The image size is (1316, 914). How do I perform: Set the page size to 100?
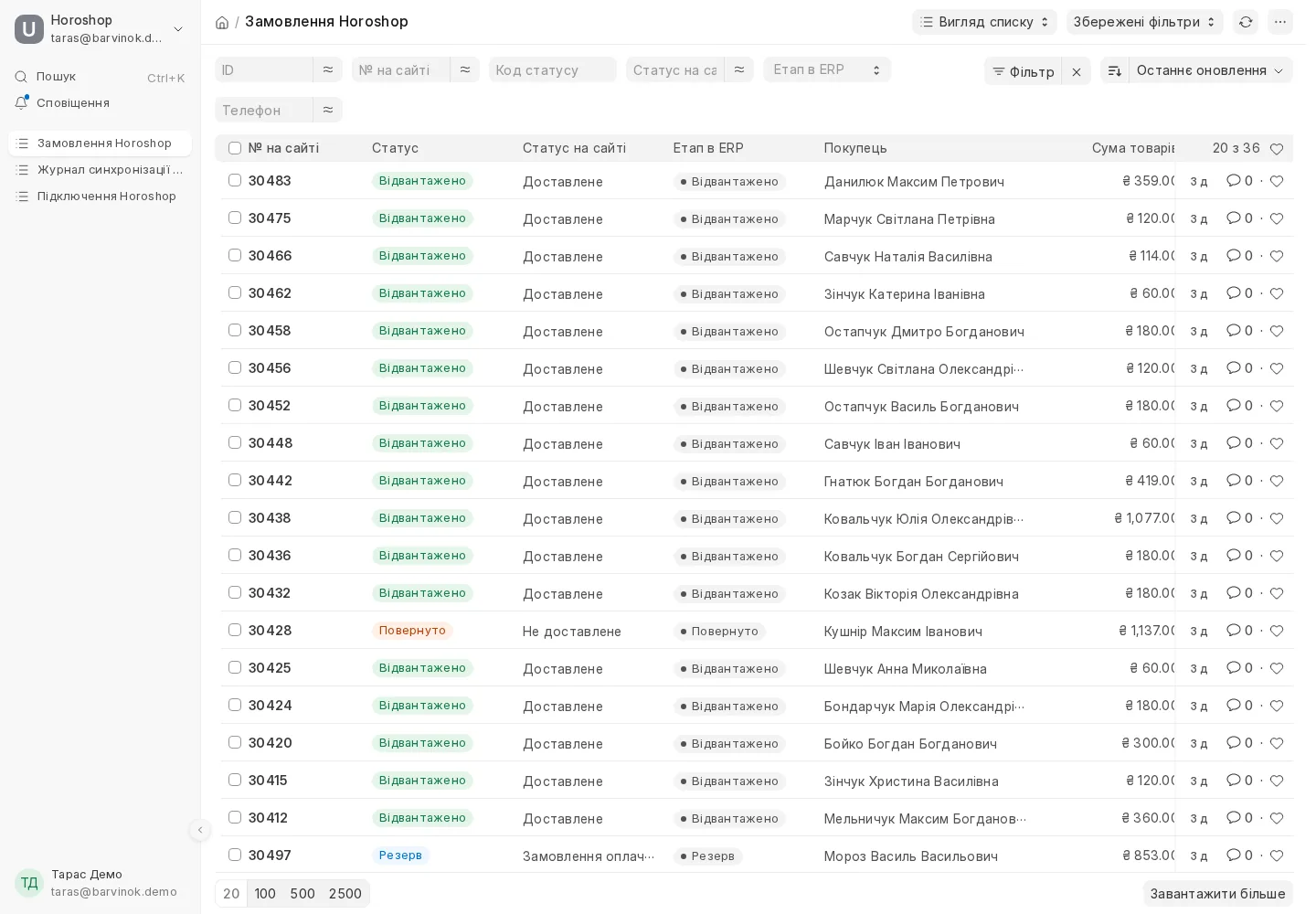coord(265,894)
